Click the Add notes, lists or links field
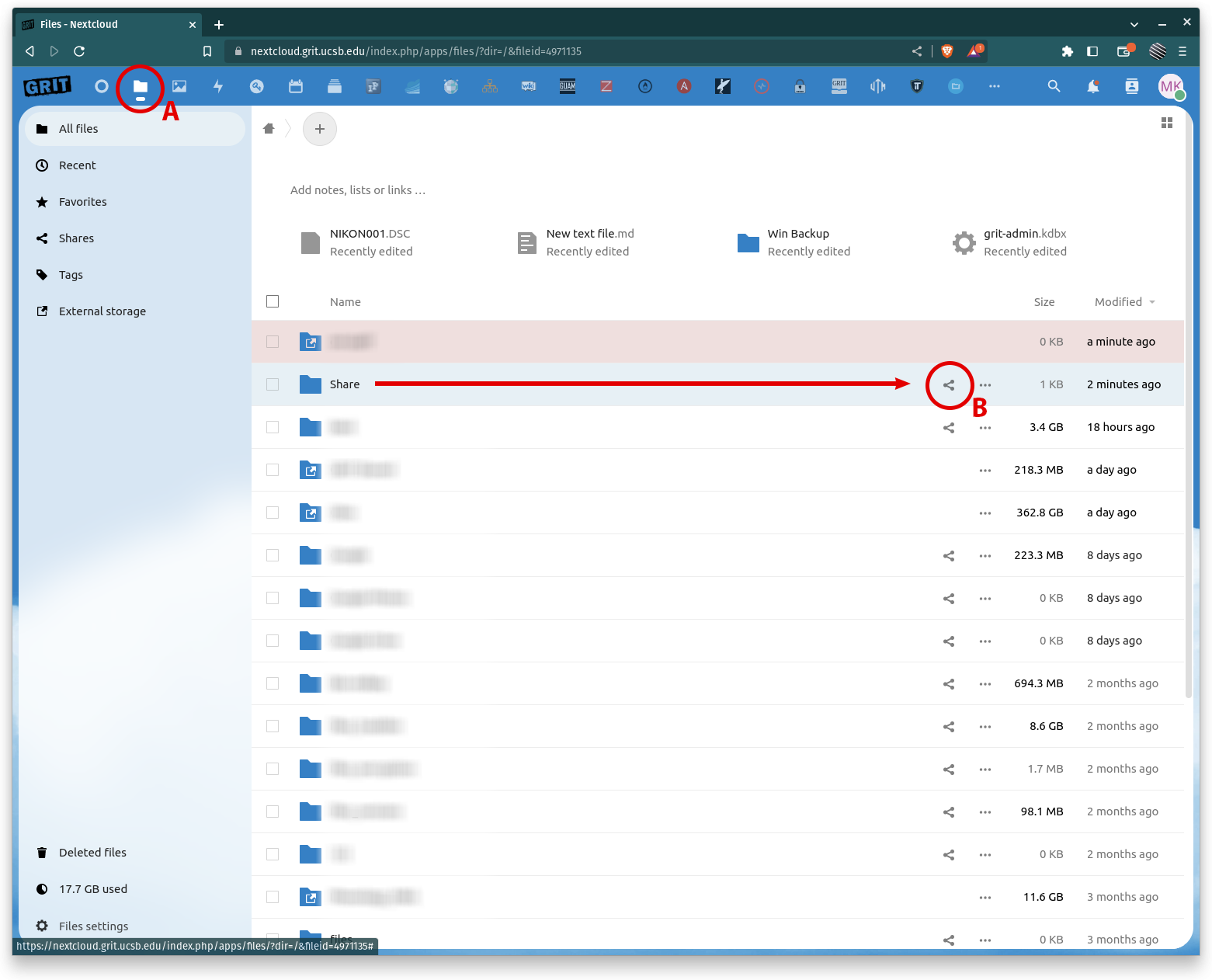The image size is (1212, 980). [x=357, y=190]
